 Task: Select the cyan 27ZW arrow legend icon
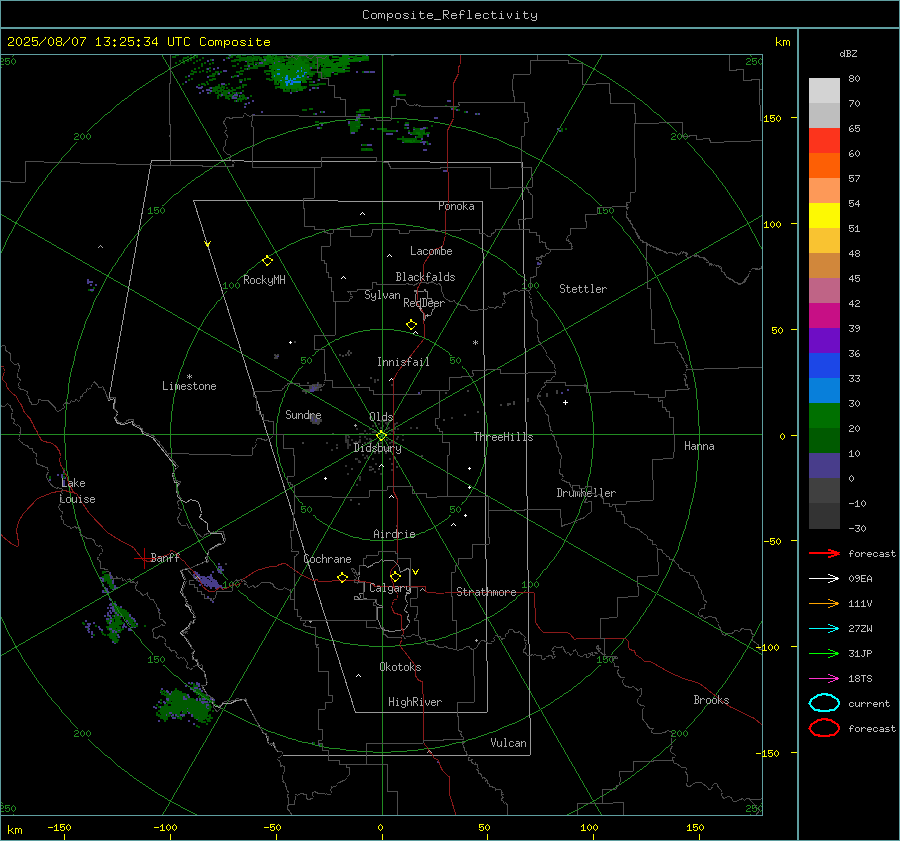click(x=824, y=629)
